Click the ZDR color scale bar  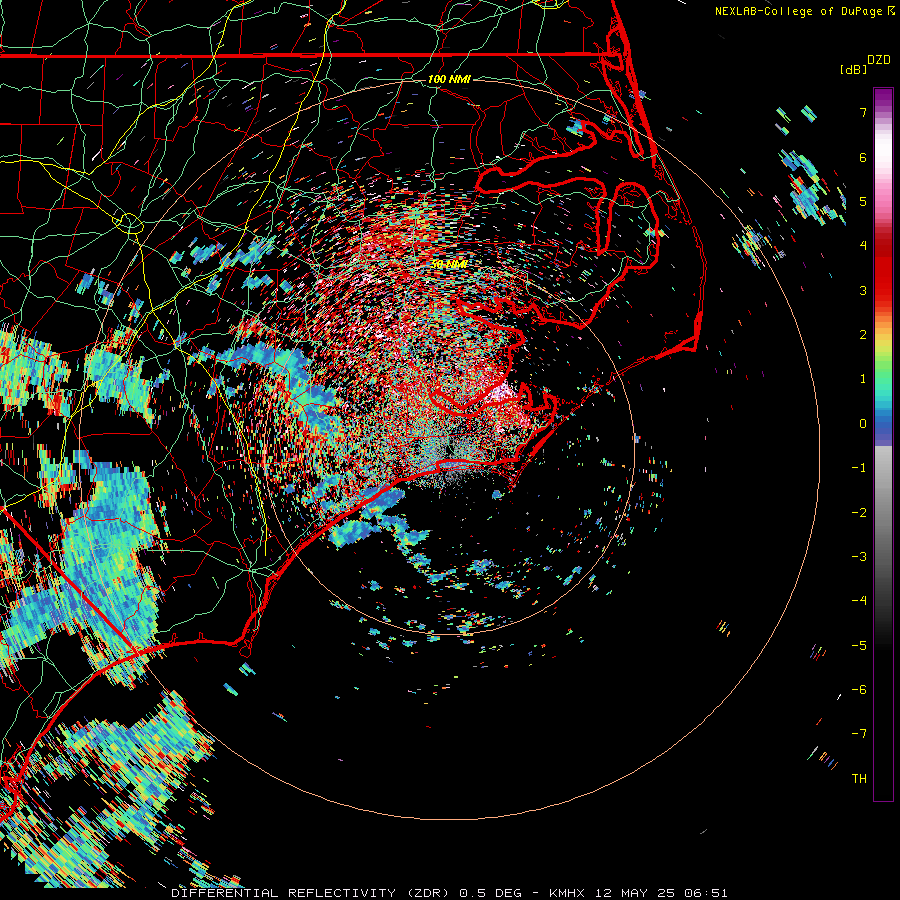coord(883,444)
